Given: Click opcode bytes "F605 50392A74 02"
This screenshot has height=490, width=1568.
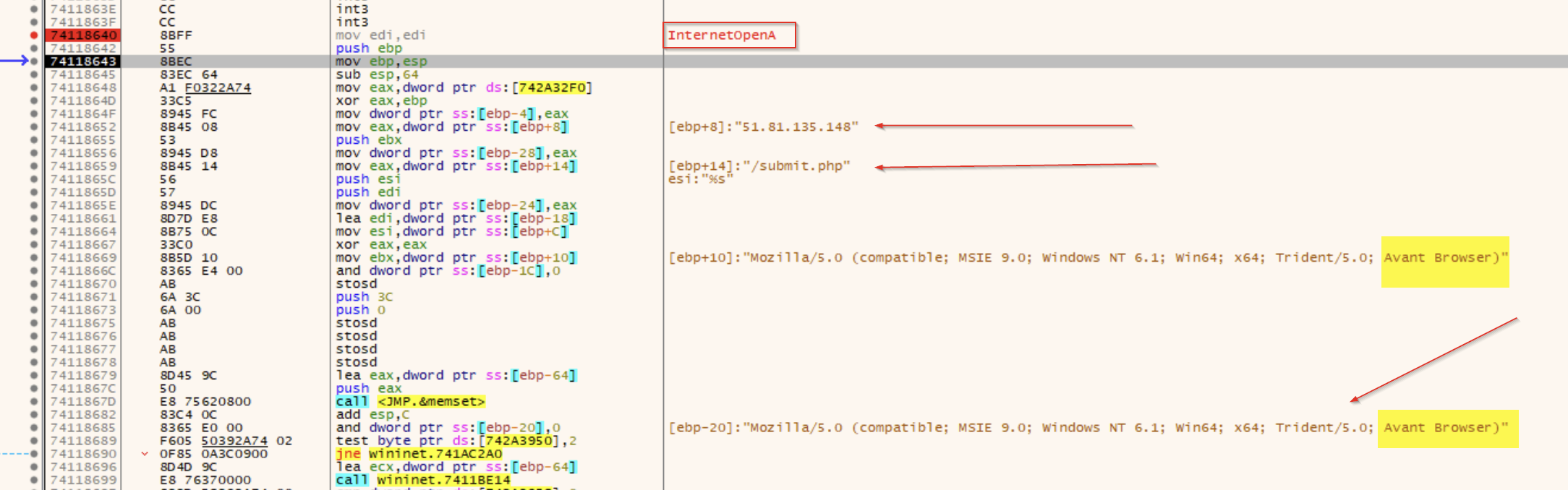Looking at the screenshot, I should [226, 440].
